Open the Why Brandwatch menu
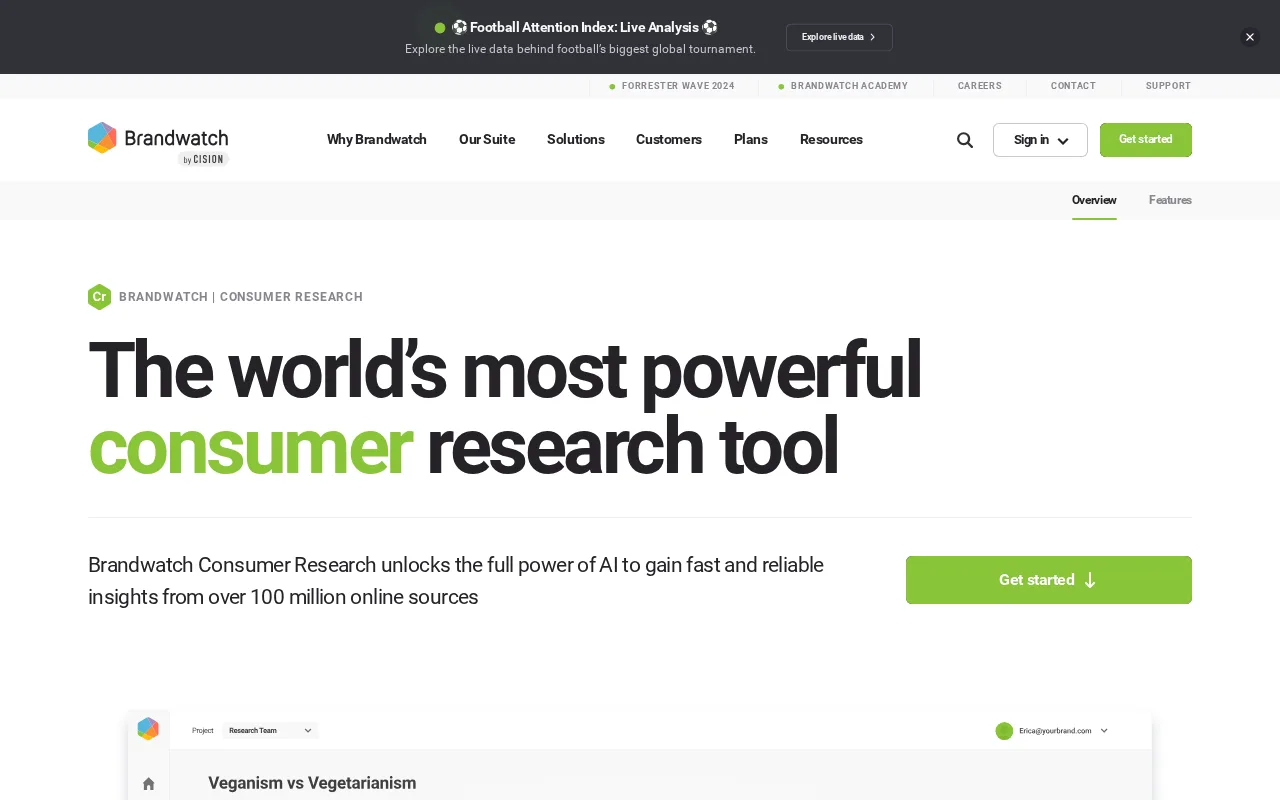The width and height of the screenshot is (1280, 800). (377, 139)
